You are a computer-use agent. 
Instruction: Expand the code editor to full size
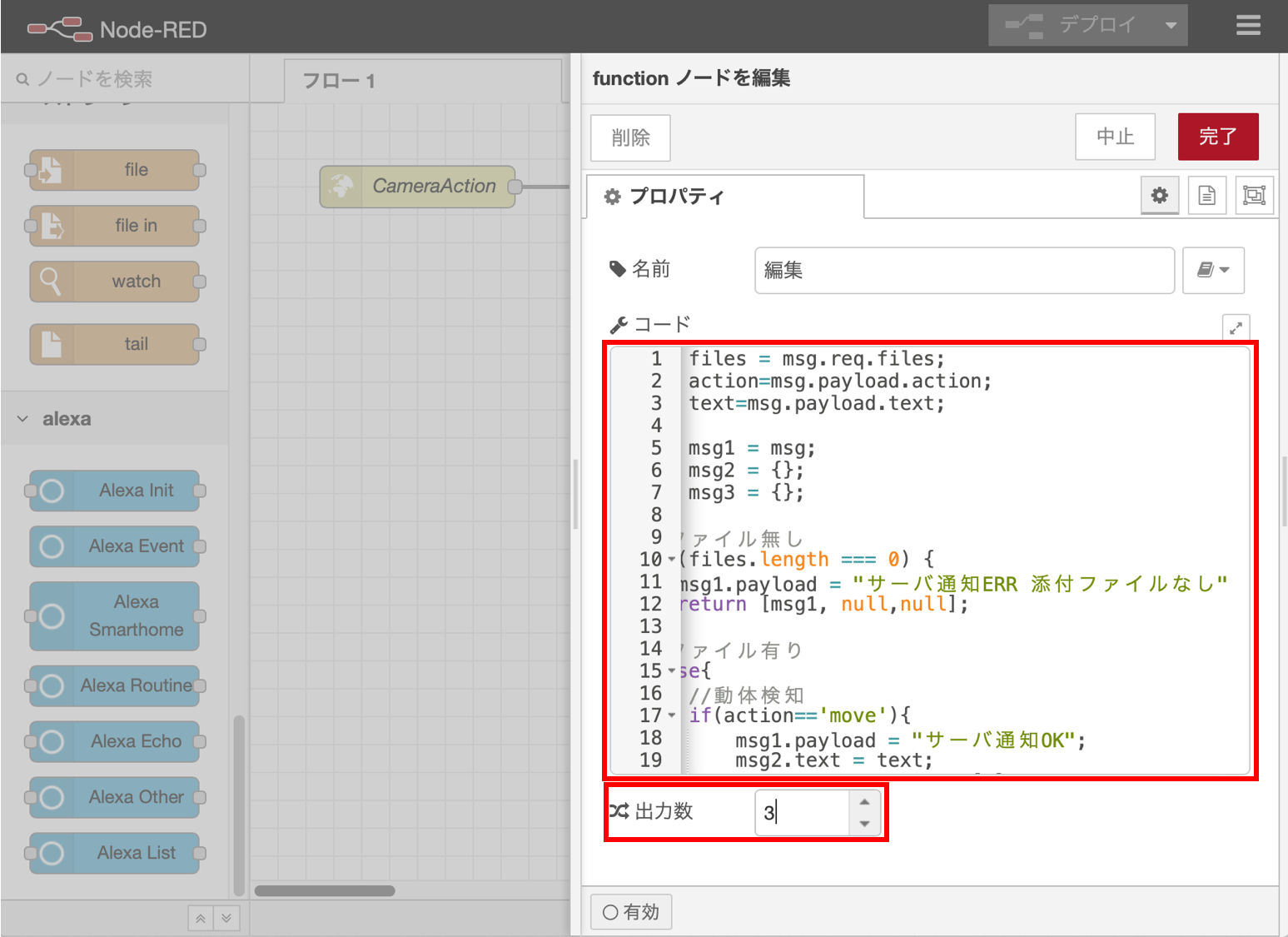1236,327
